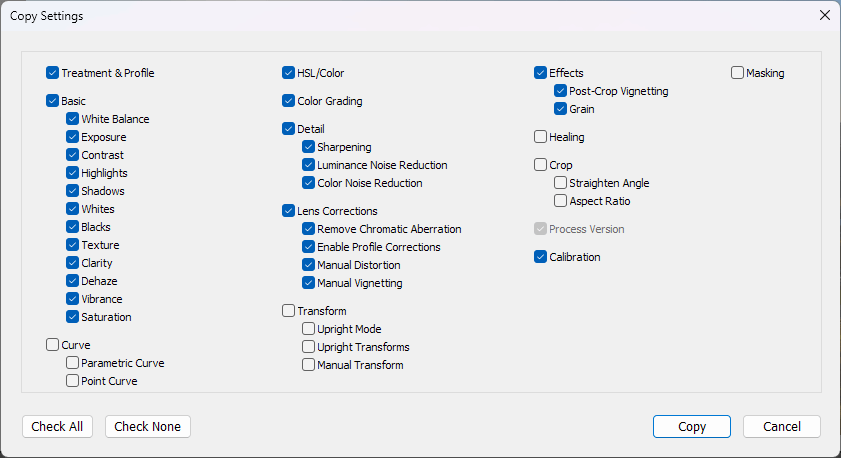This screenshot has width=841, height=458.
Task: Uncheck Luminance Noise Reduction
Action: (308, 165)
